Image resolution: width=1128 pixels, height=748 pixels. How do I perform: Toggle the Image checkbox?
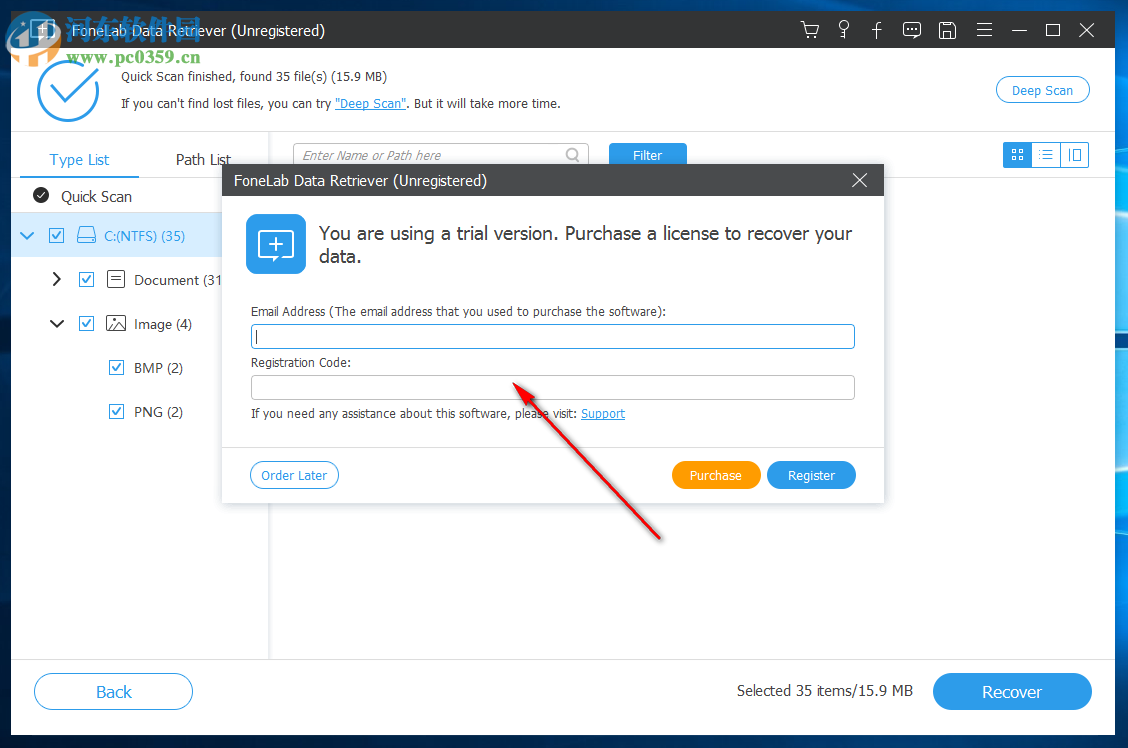point(86,324)
